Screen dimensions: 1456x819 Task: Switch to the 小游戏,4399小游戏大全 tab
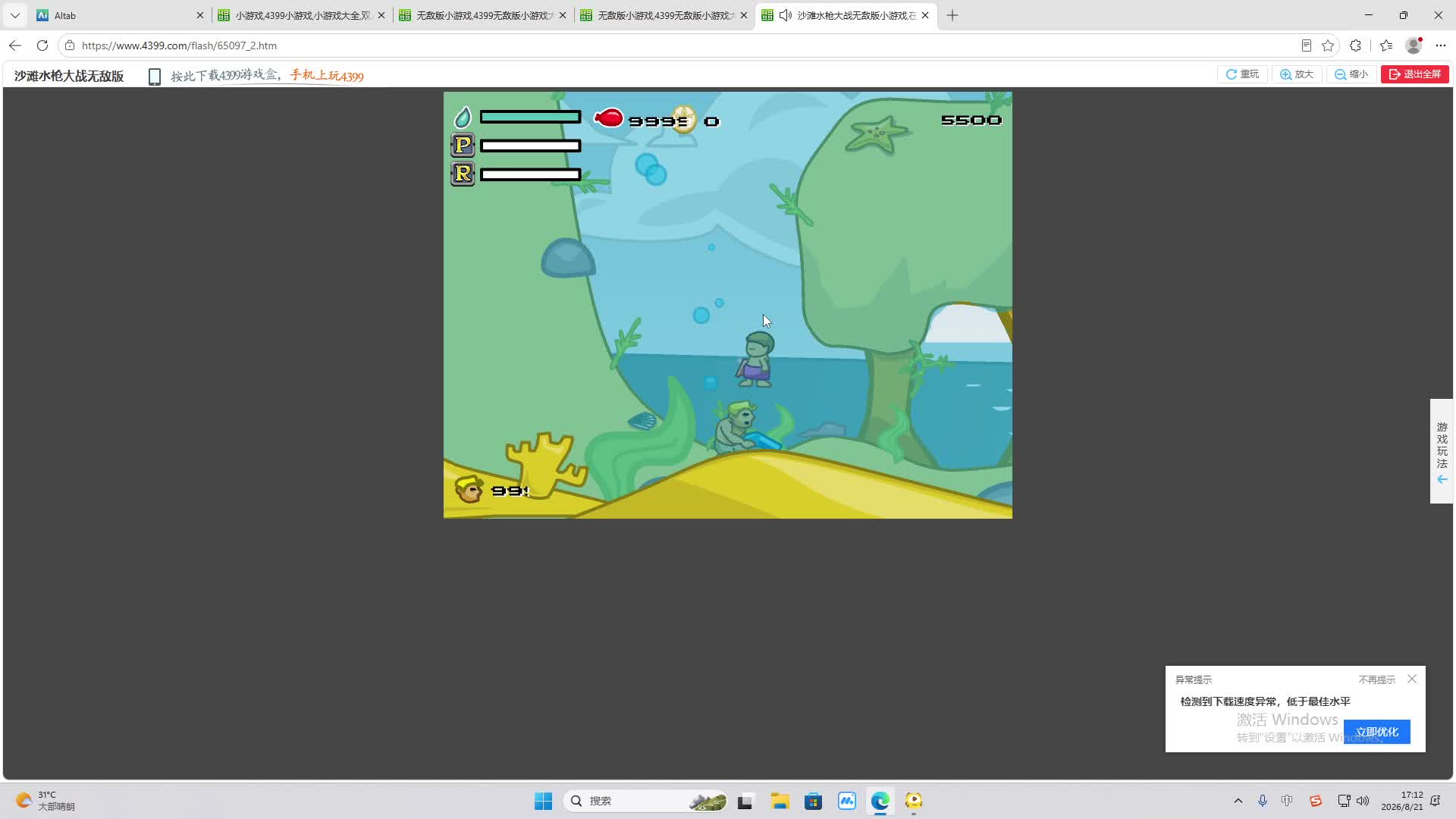tap(301, 15)
